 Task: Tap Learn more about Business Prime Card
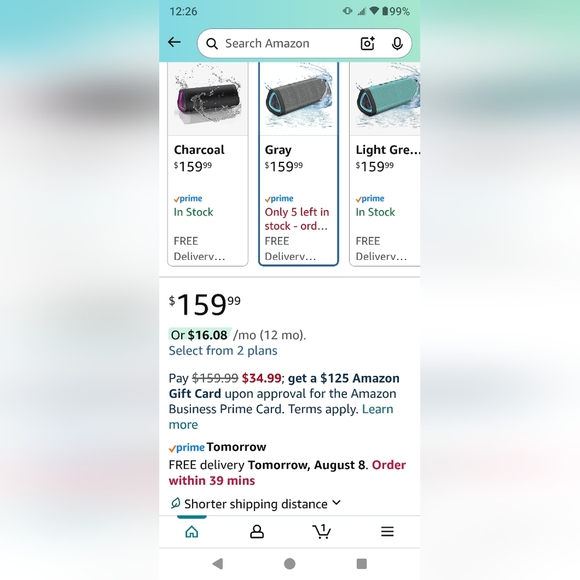pos(281,417)
